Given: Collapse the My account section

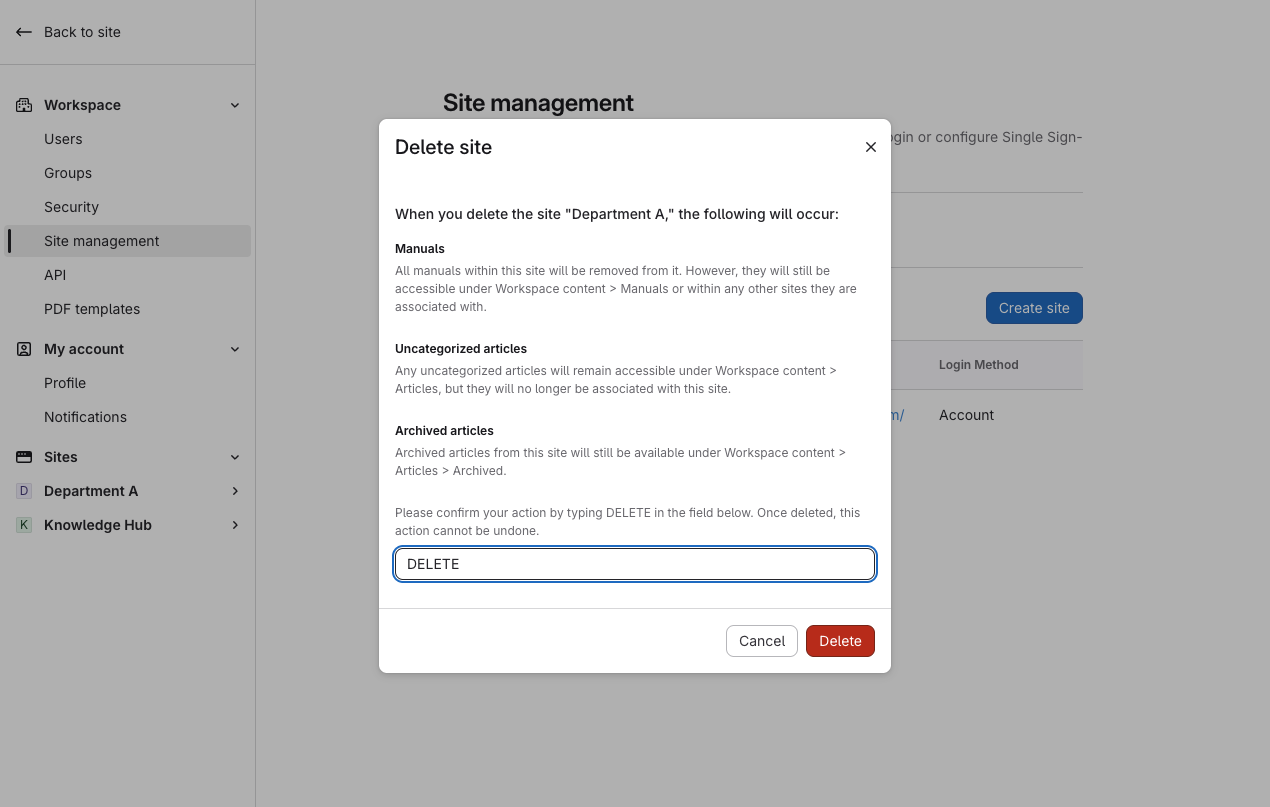Looking at the screenshot, I should (234, 348).
